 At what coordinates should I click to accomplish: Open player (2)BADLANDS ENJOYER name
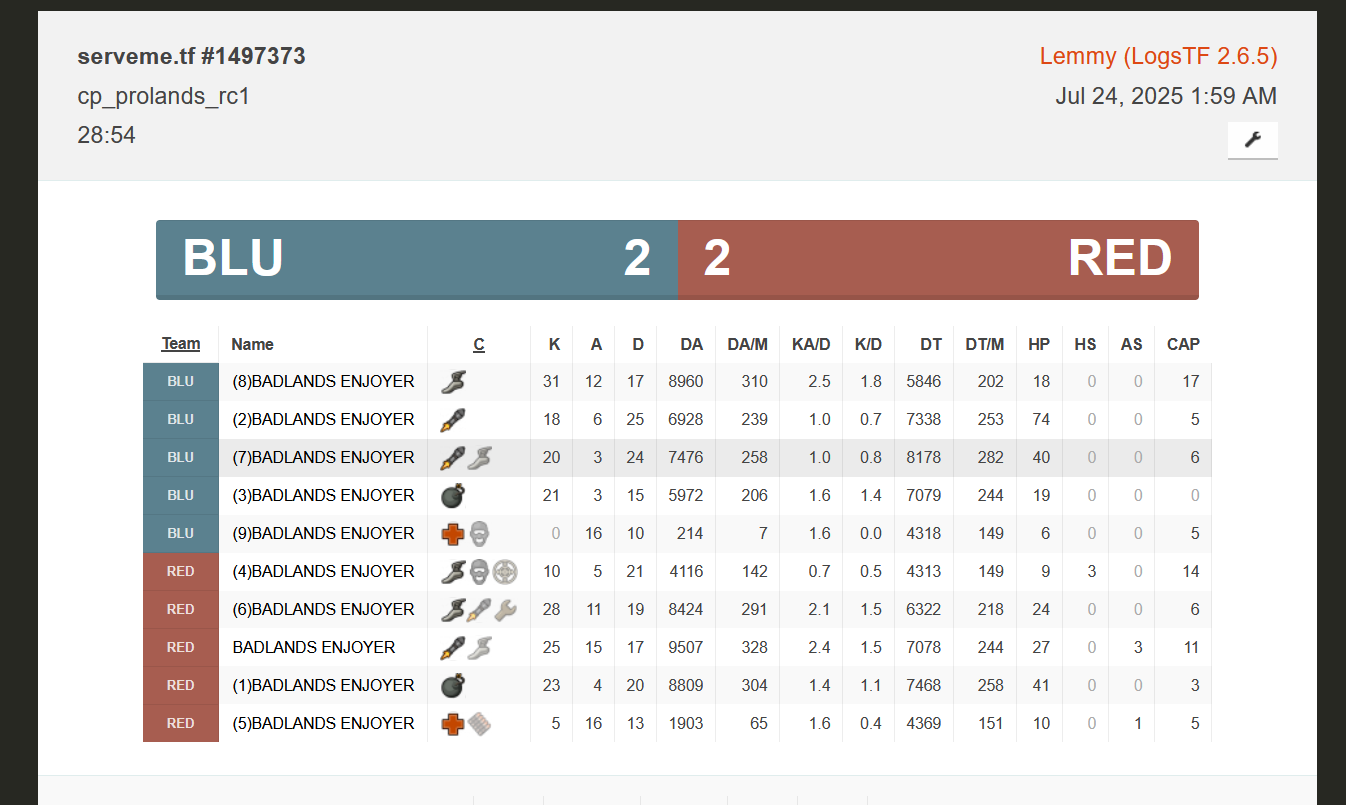tap(323, 419)
